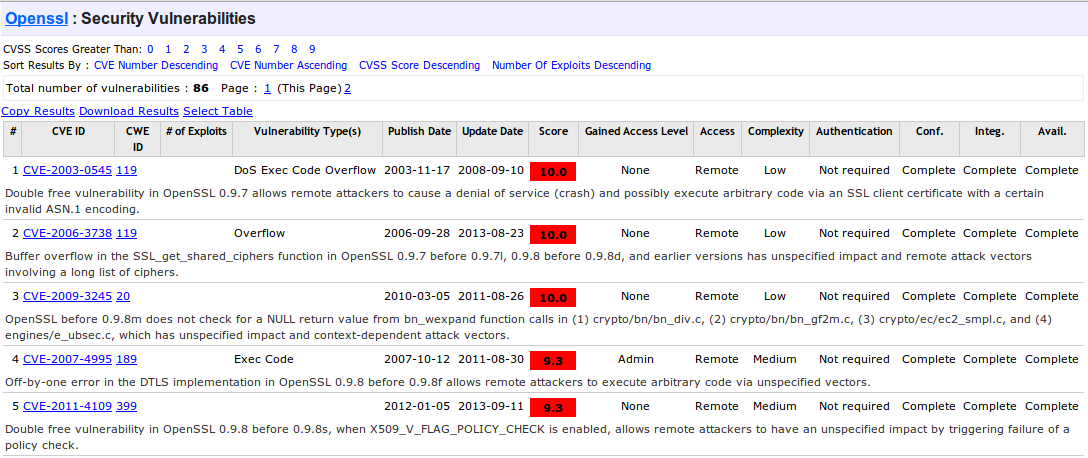Screen dimensions: 1088x458
Task: Open CWE ID 399 link
Action: (x=126, y=406)
